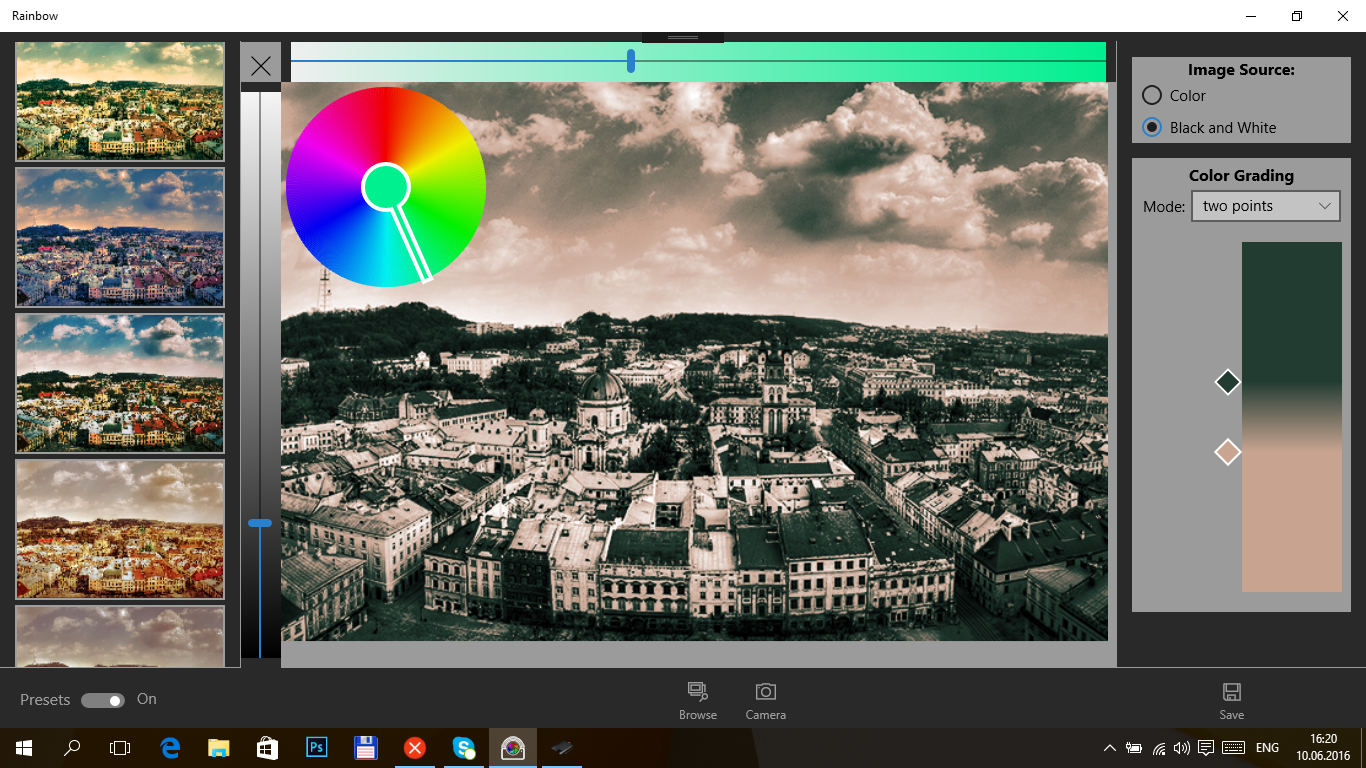
Task: Click the color grading gradient bar
Action: point(1292,417)
